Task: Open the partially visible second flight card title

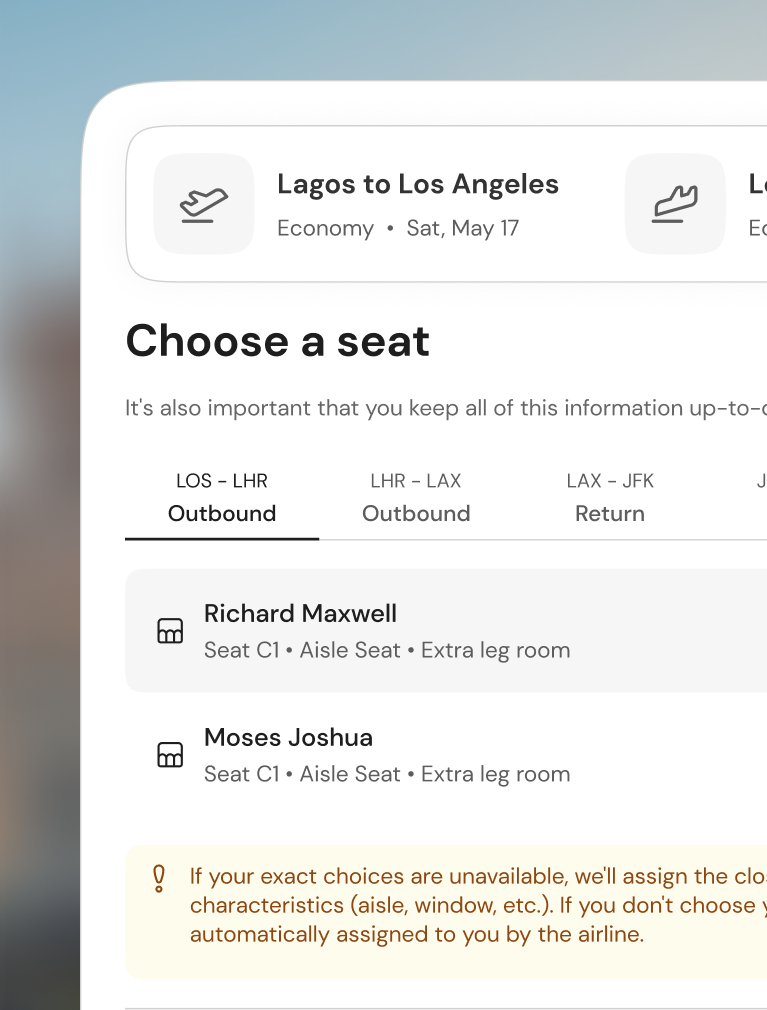Action: [757, 184]
